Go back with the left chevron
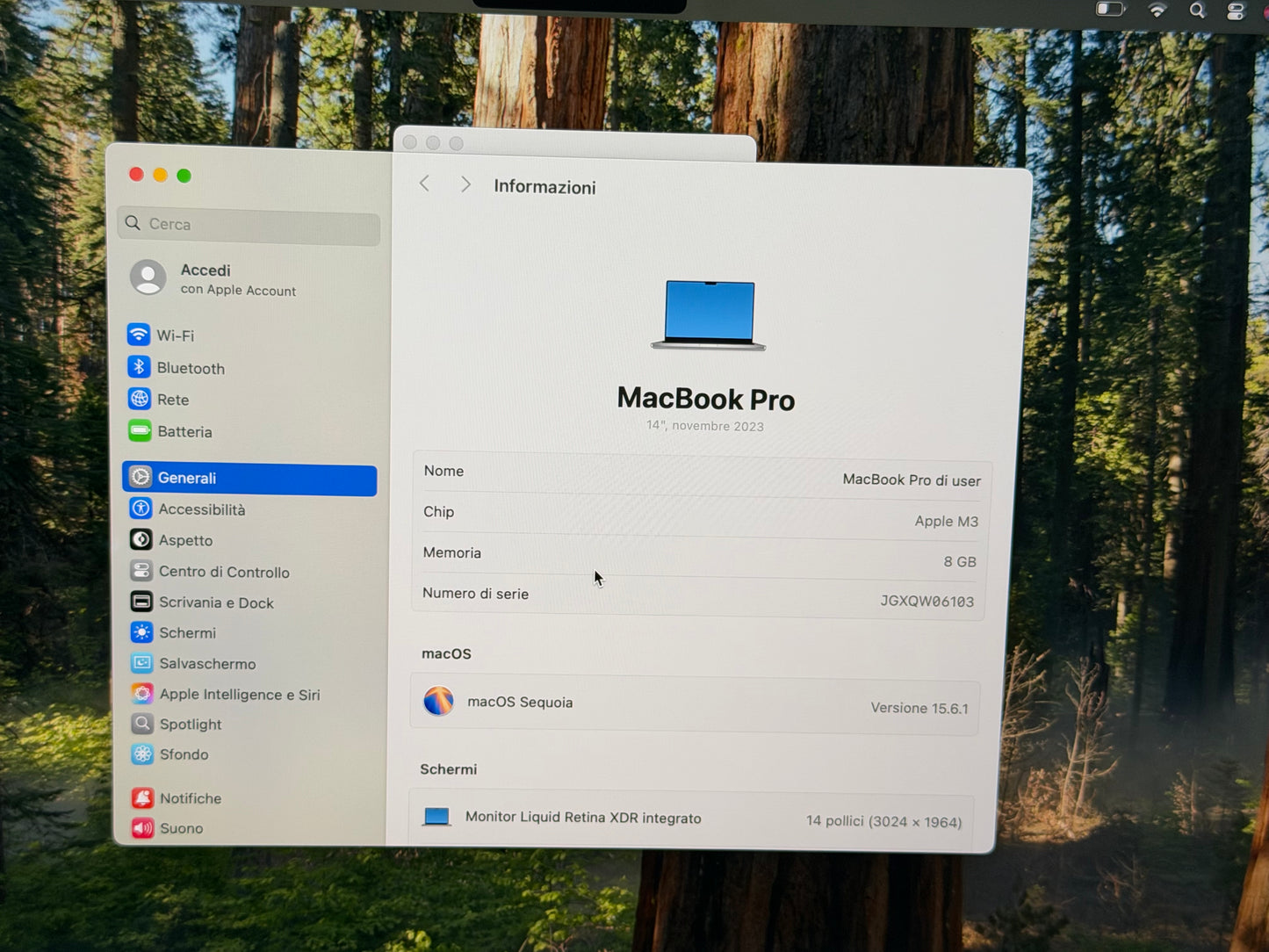The height and width of the screenshot is (952, 1269). [x=425, y=184]
